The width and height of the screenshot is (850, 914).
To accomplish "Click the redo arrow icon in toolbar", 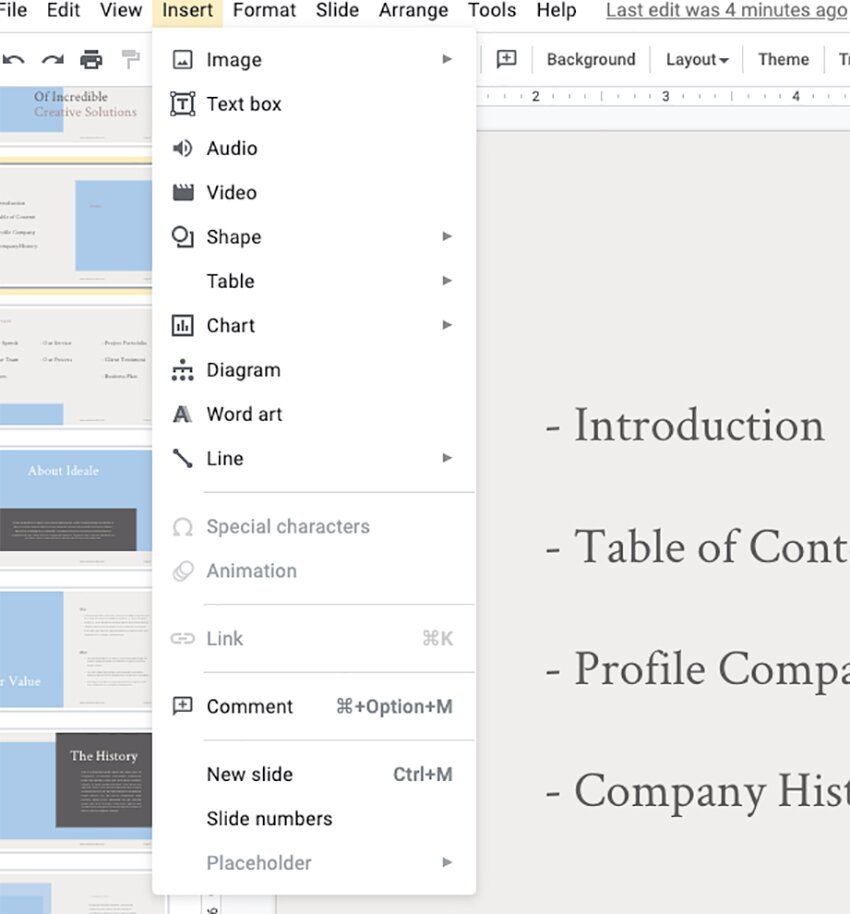I will coord(52,60).
